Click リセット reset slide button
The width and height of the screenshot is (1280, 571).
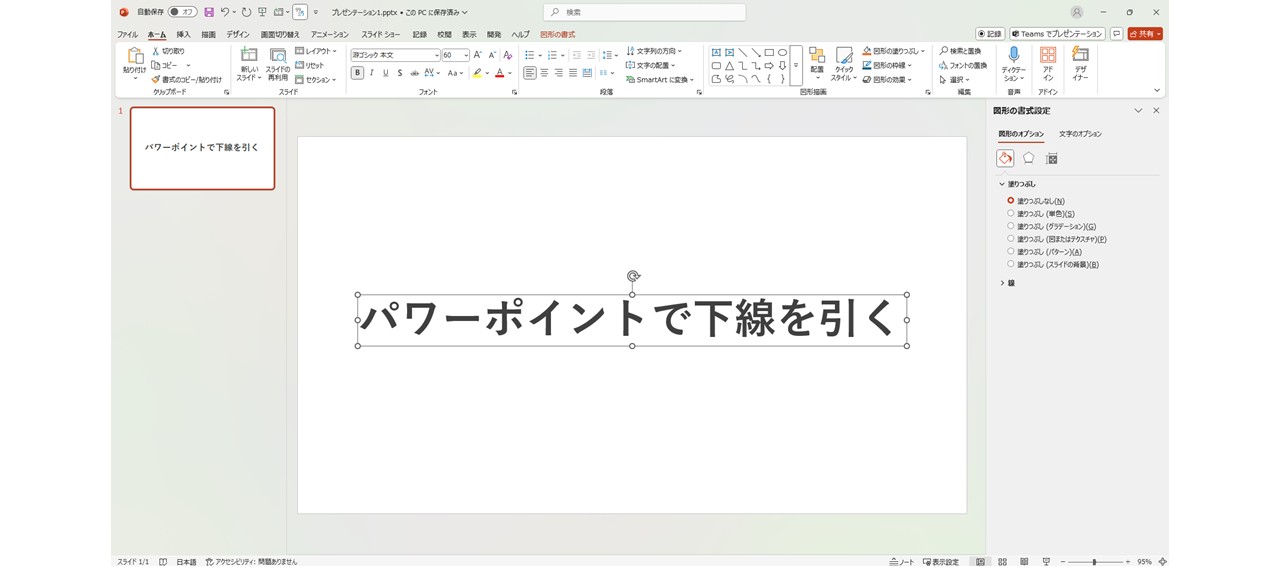pos(310,65)
